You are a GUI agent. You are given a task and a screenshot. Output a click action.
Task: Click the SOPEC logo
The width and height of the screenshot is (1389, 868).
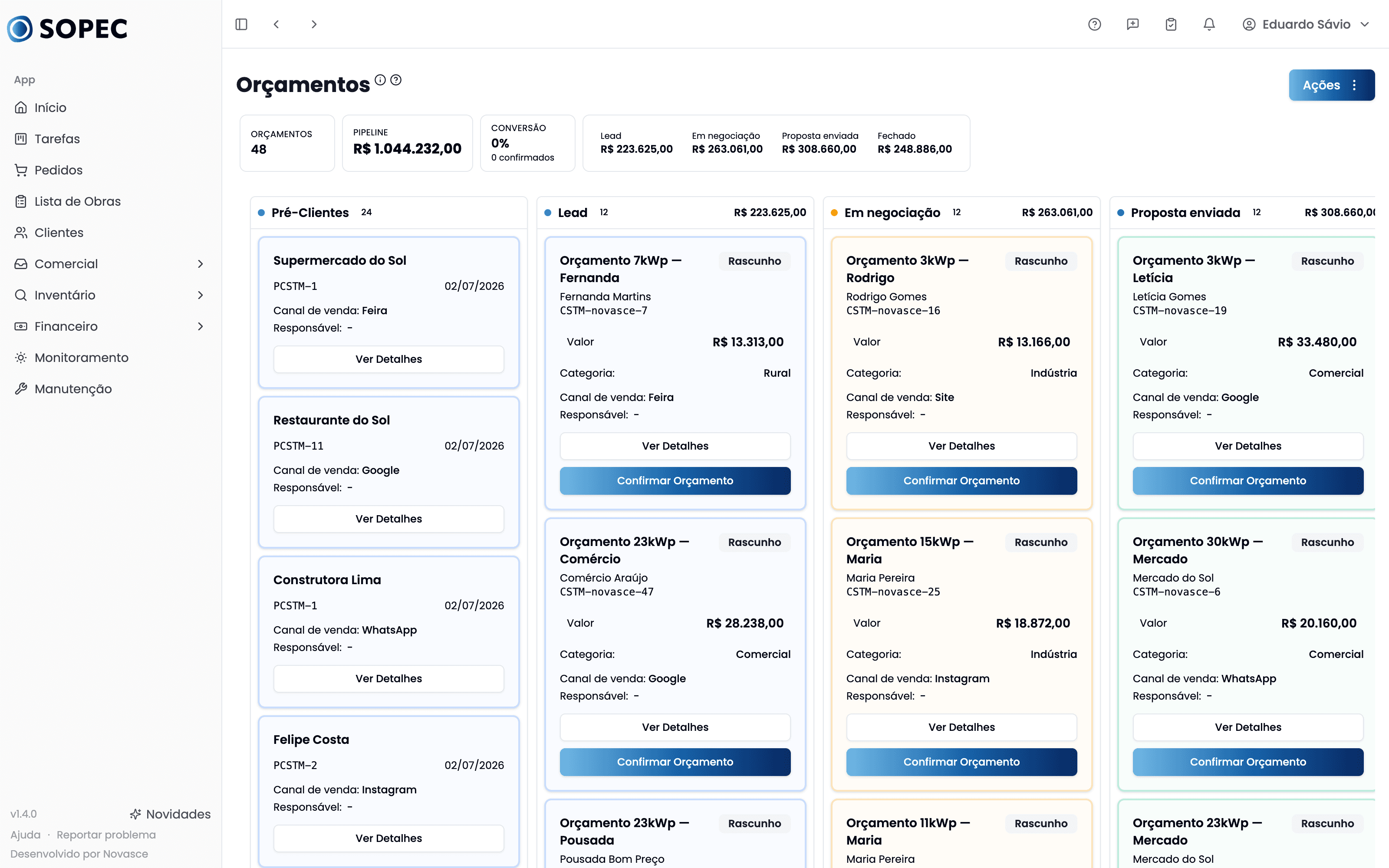(x=67, y=29)
